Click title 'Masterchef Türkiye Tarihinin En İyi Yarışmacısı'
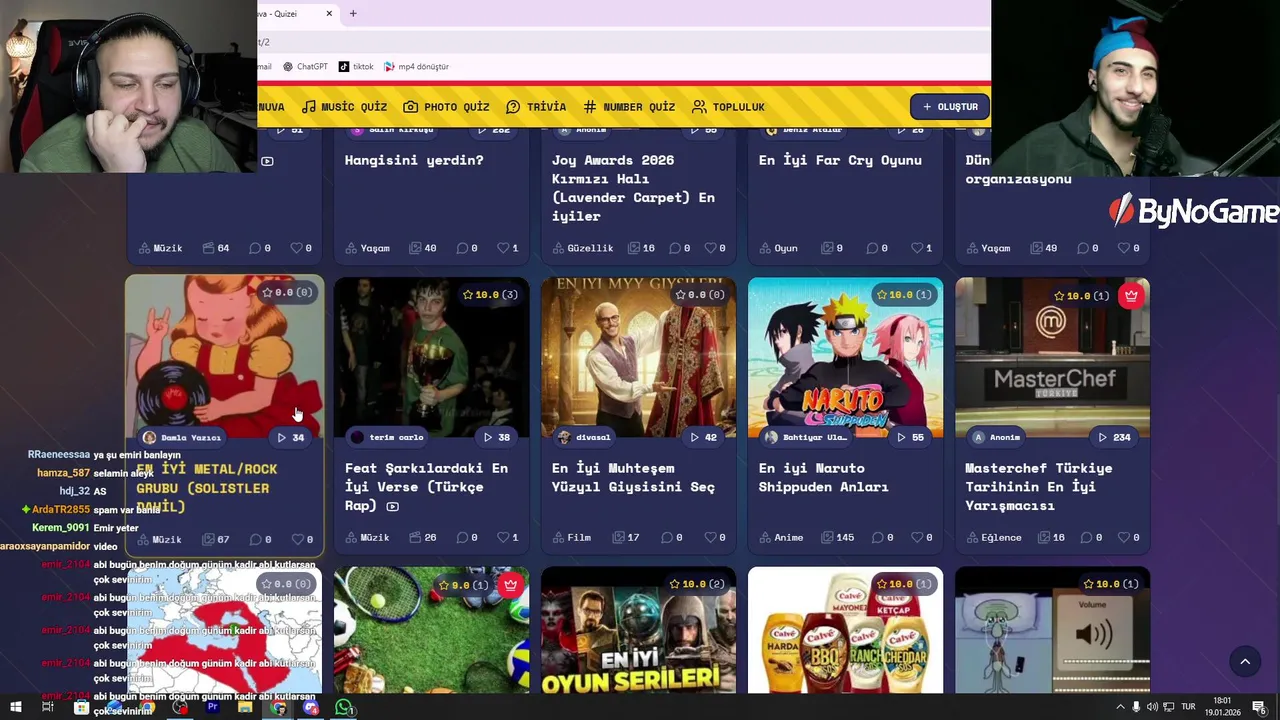1280x720 pixels. [1038, 487]
